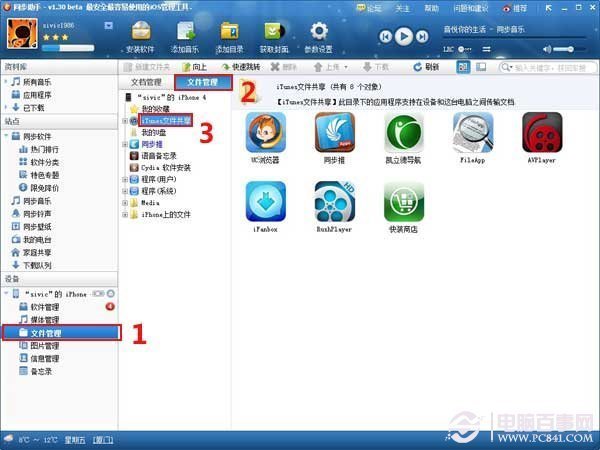Adjust the volume slider

pos(569,49)
